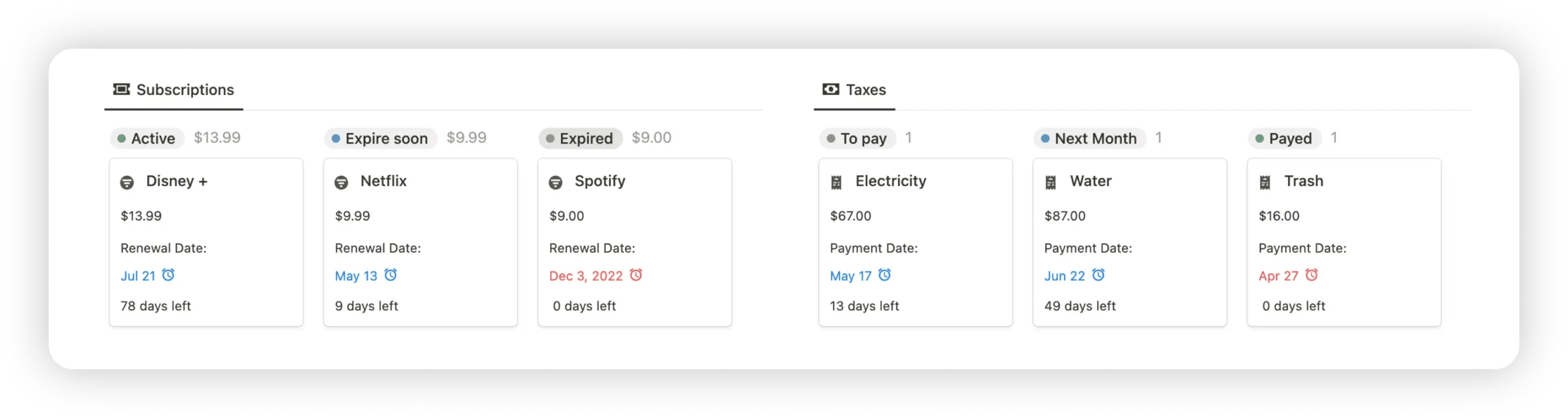Image resolution: width=1568 pixels, height=418 pixels.
Task: Open the May 13 renewal date
Action: click(357, 275)
